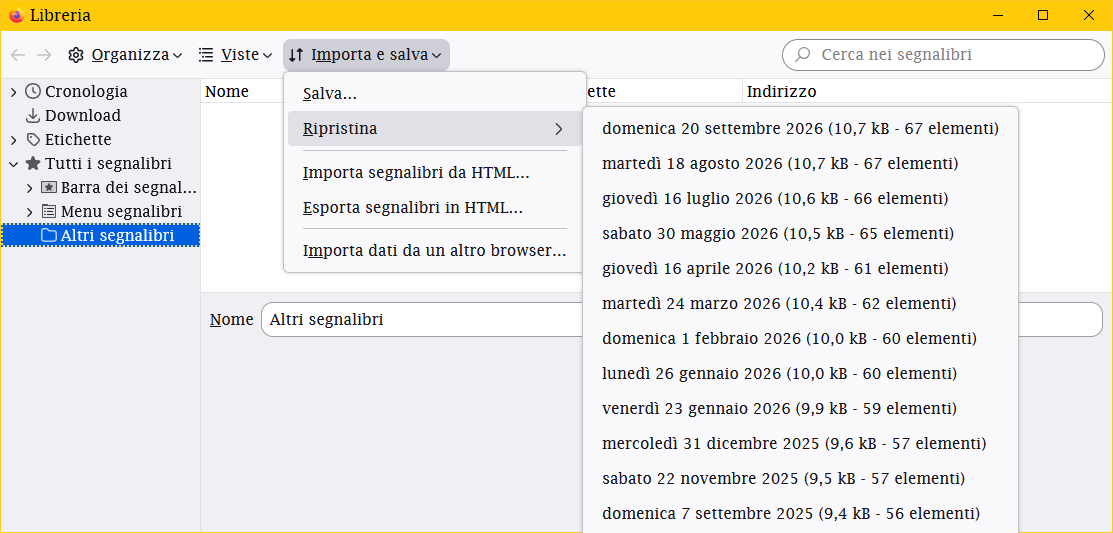Restore backup of martedì 18 agosto 2026
Screen dimensions: 1113x533
point(800,163)
